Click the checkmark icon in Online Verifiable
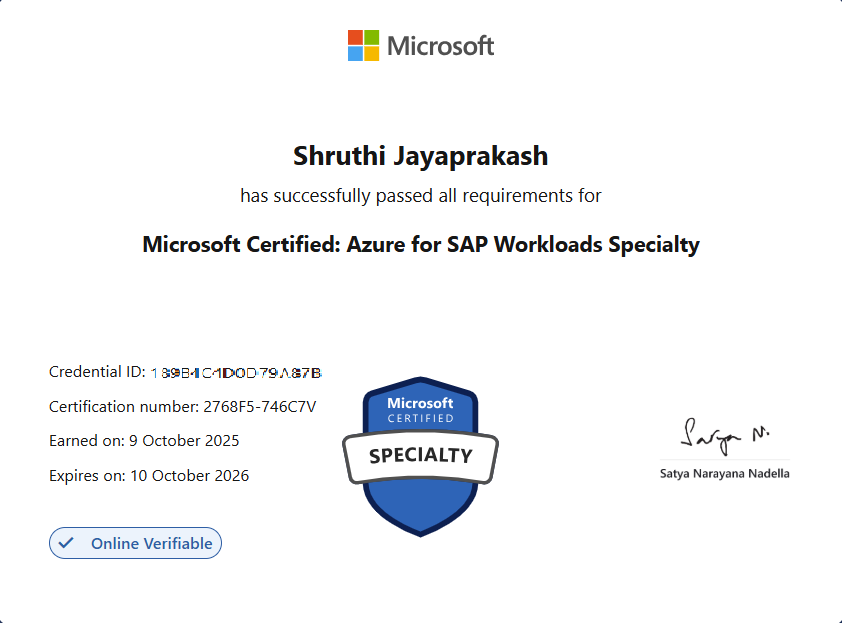842x623 pixels. [x=67, y=543]
